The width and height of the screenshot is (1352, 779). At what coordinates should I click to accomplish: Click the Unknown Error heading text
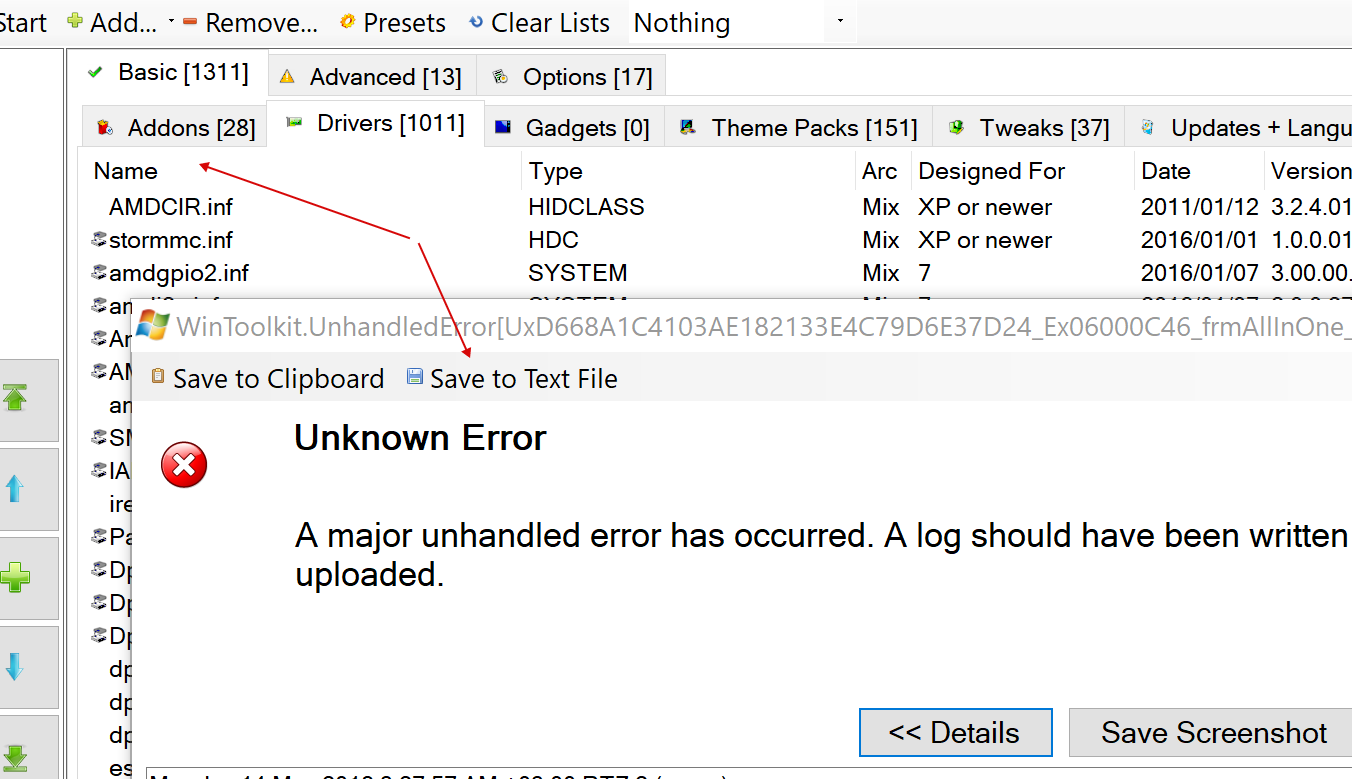[x=420, y=438]
